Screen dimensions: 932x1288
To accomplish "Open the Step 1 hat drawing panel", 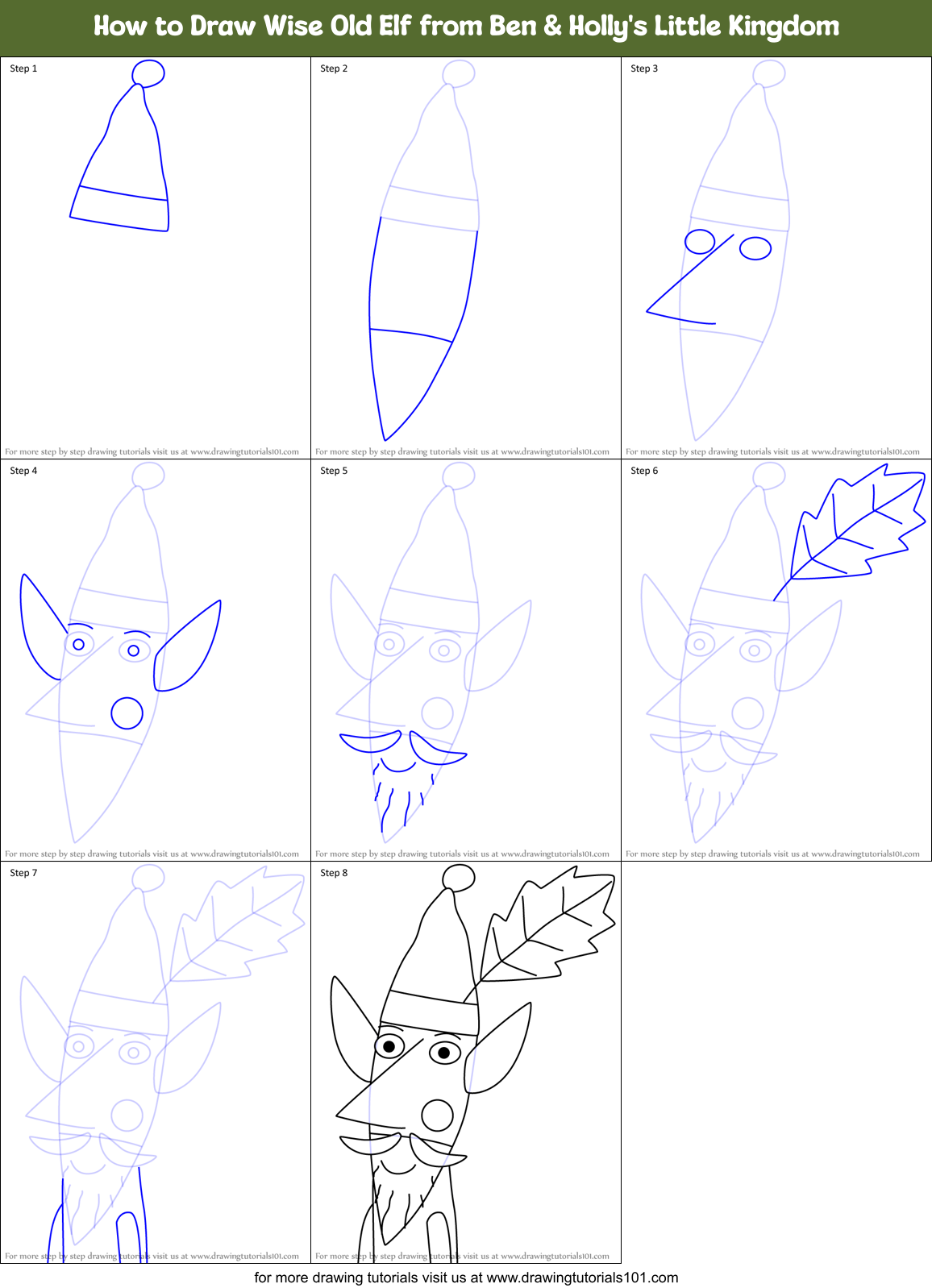I will (x=156, y=258).
